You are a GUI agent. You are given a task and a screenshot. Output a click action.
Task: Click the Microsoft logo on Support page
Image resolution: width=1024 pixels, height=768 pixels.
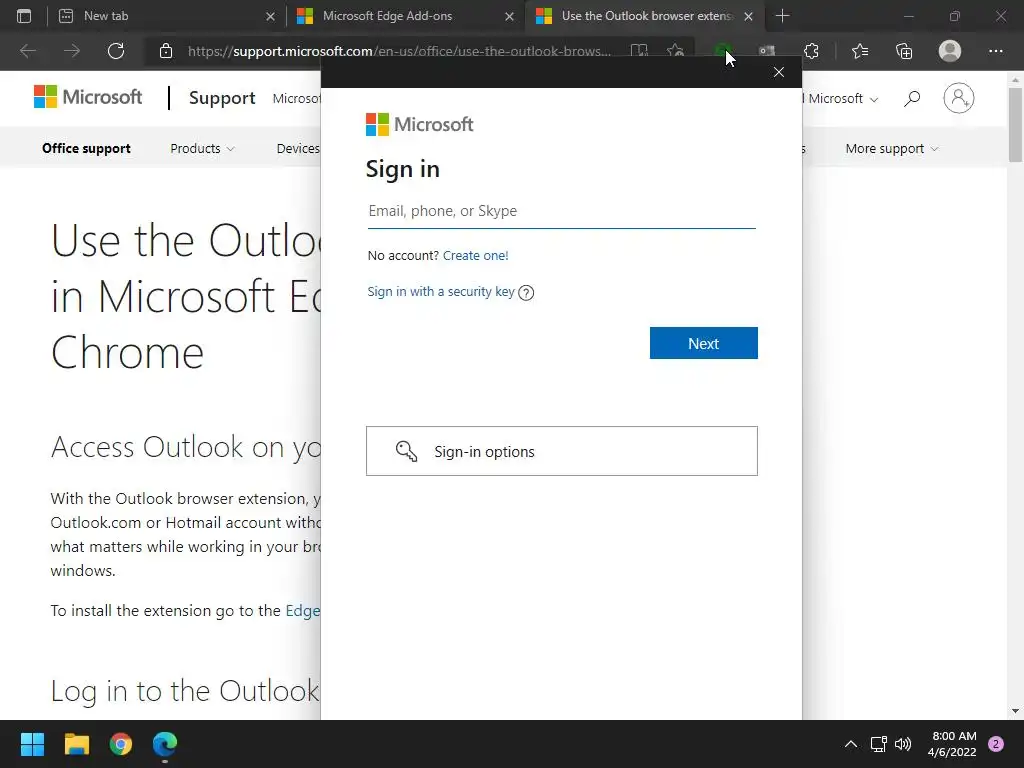[88, 97]
